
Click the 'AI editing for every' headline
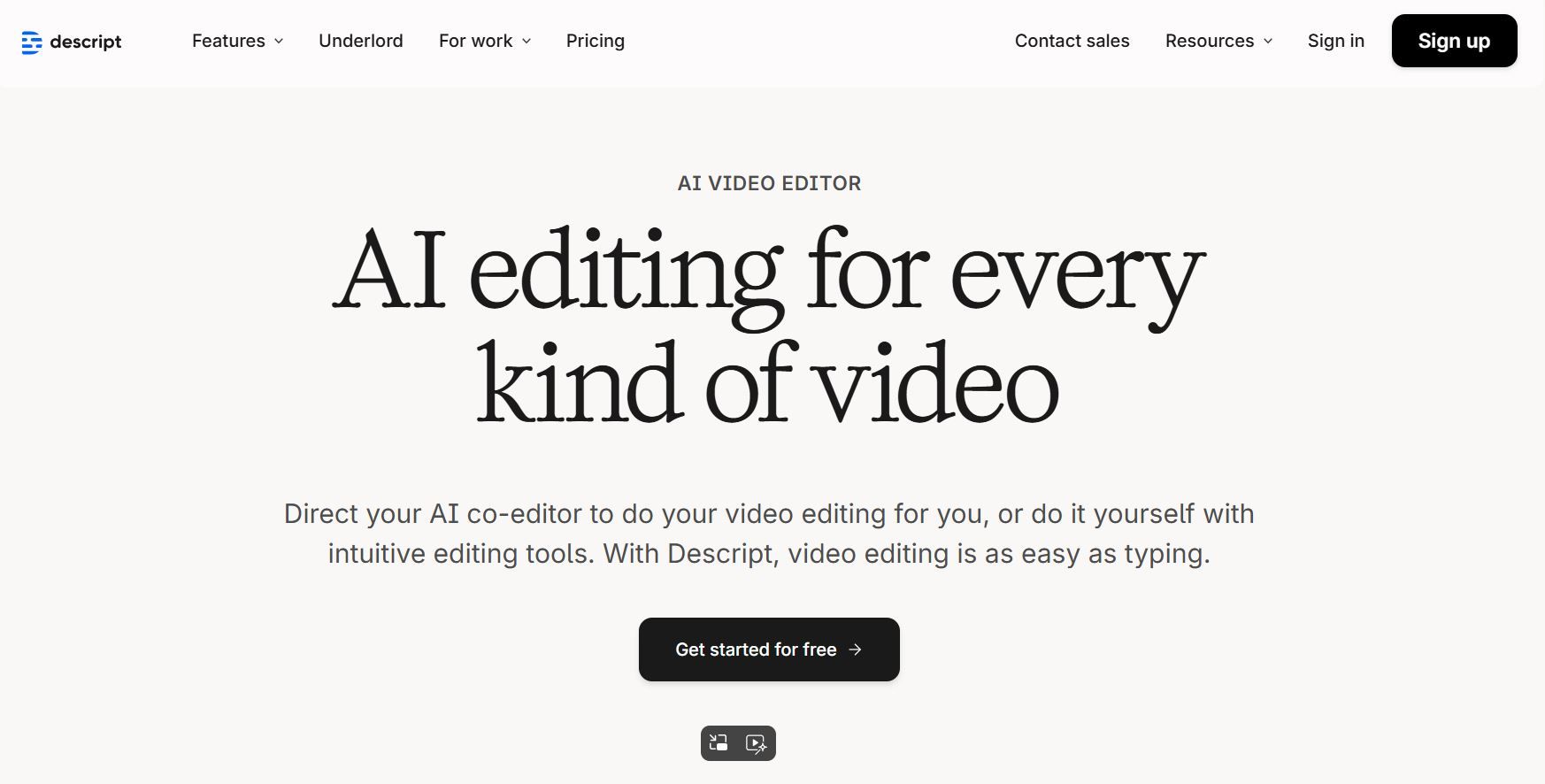point(768,273)
